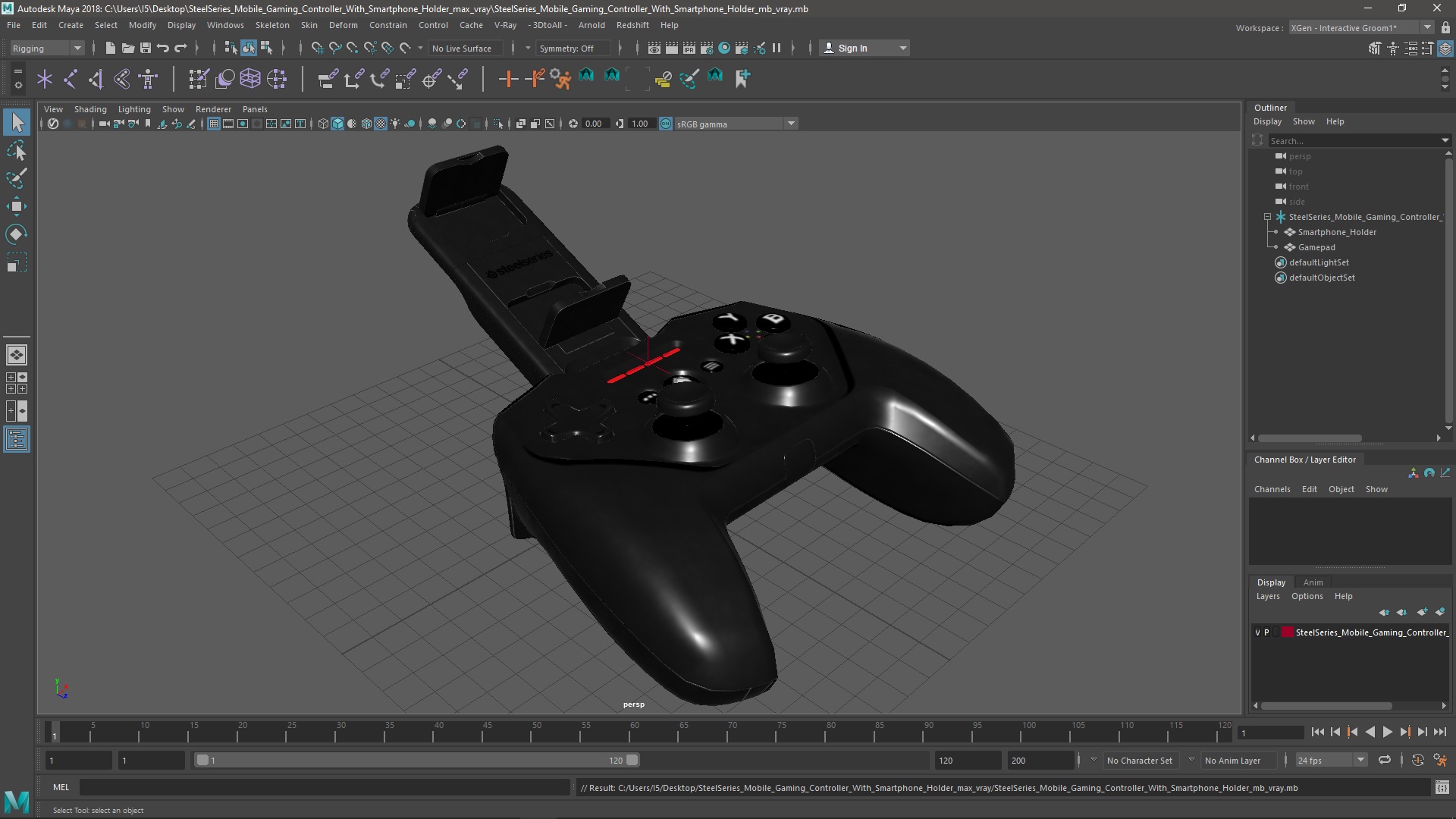Click the HumanIK skeleton figure shelf icon
The height and width of the screenshot is (819, 1456).
click(x=148, y=78)
